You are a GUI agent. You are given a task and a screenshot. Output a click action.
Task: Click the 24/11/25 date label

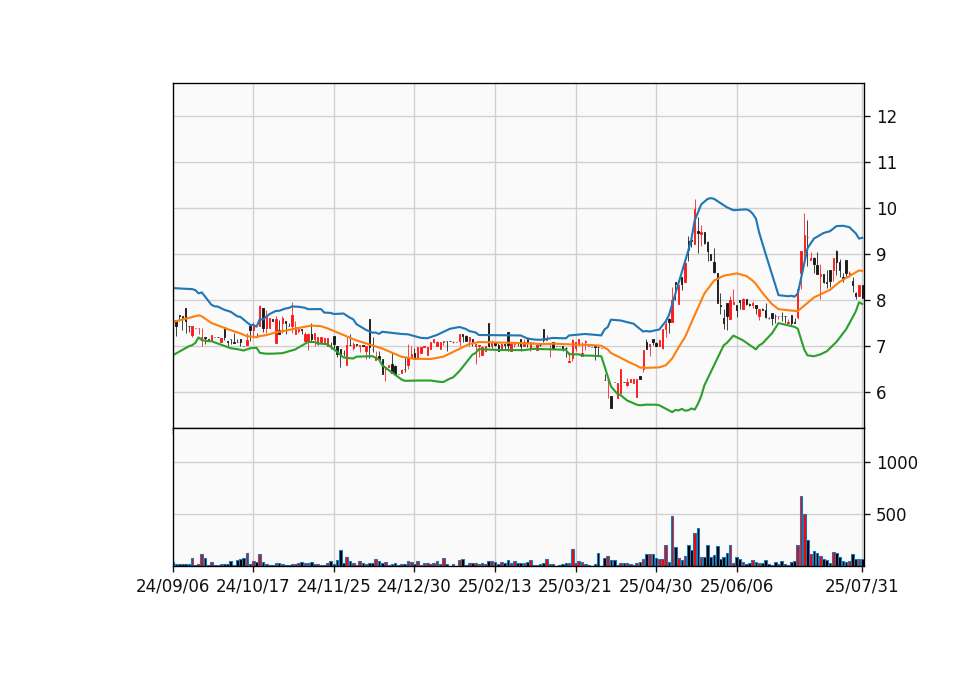334,586
